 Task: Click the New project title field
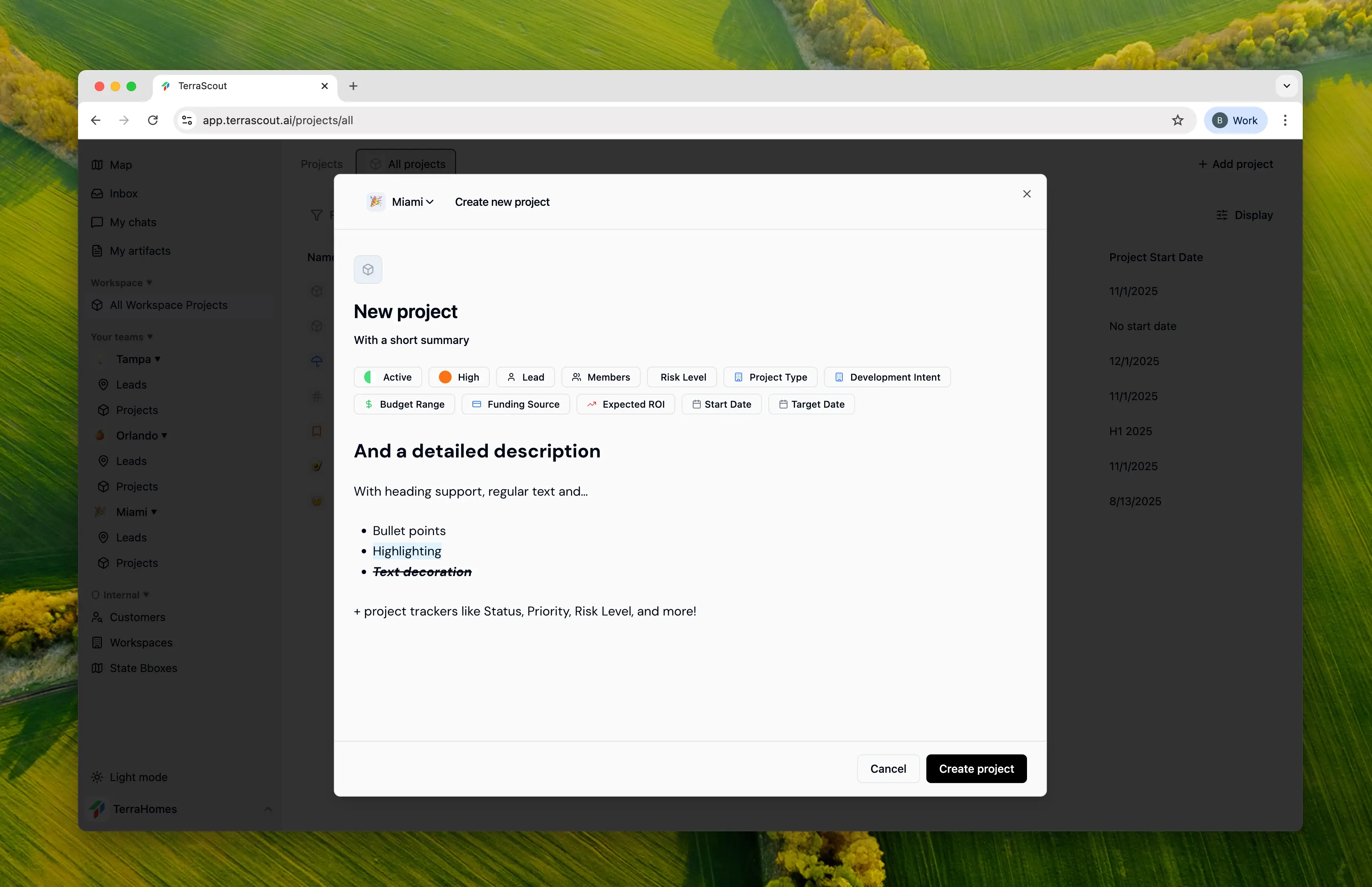[405, 312]
